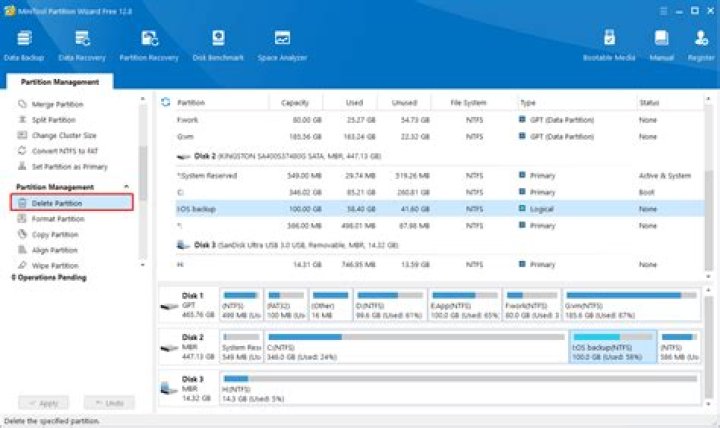Select the C: partition row

click(439, 192)
